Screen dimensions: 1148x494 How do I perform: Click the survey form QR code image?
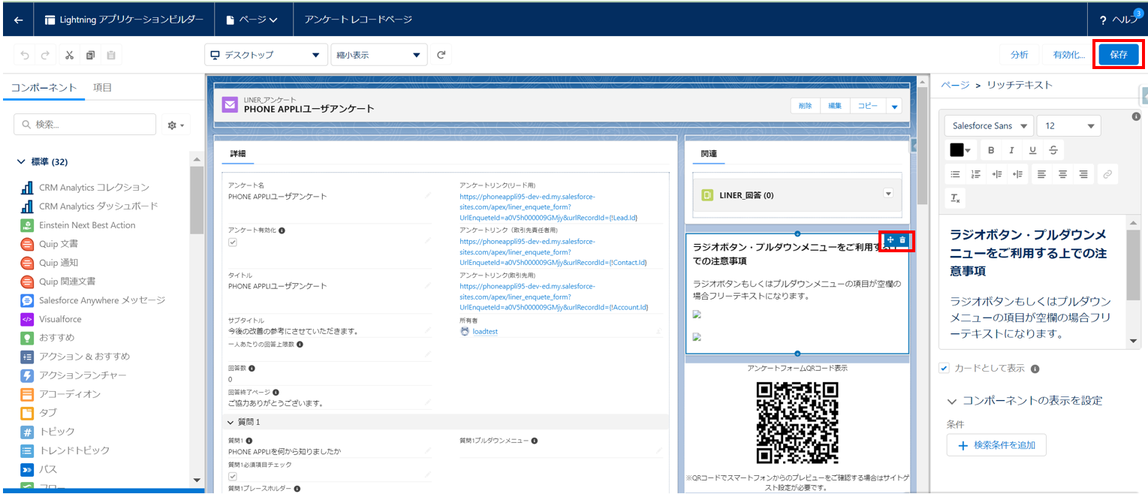tap(797, 422)
